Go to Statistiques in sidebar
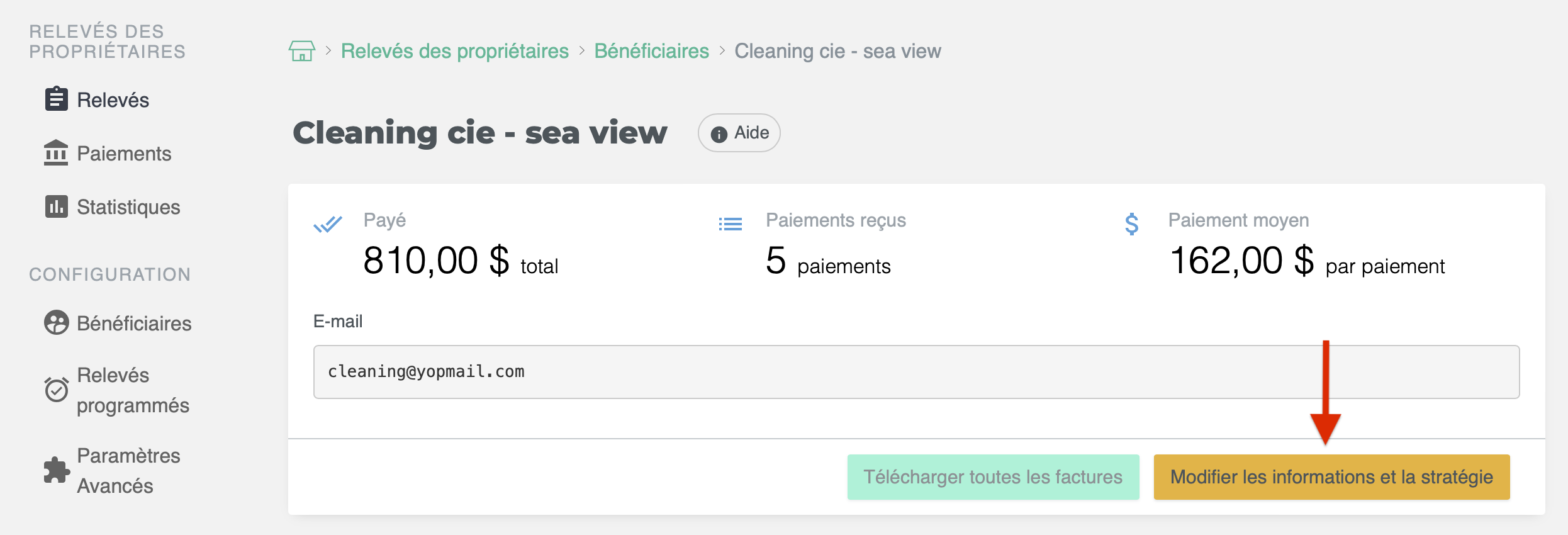 click(128, 207)
